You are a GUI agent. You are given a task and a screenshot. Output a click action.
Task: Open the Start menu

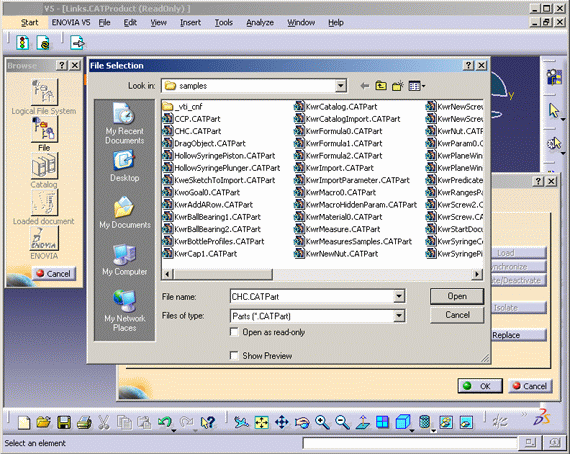coord(29,23)
